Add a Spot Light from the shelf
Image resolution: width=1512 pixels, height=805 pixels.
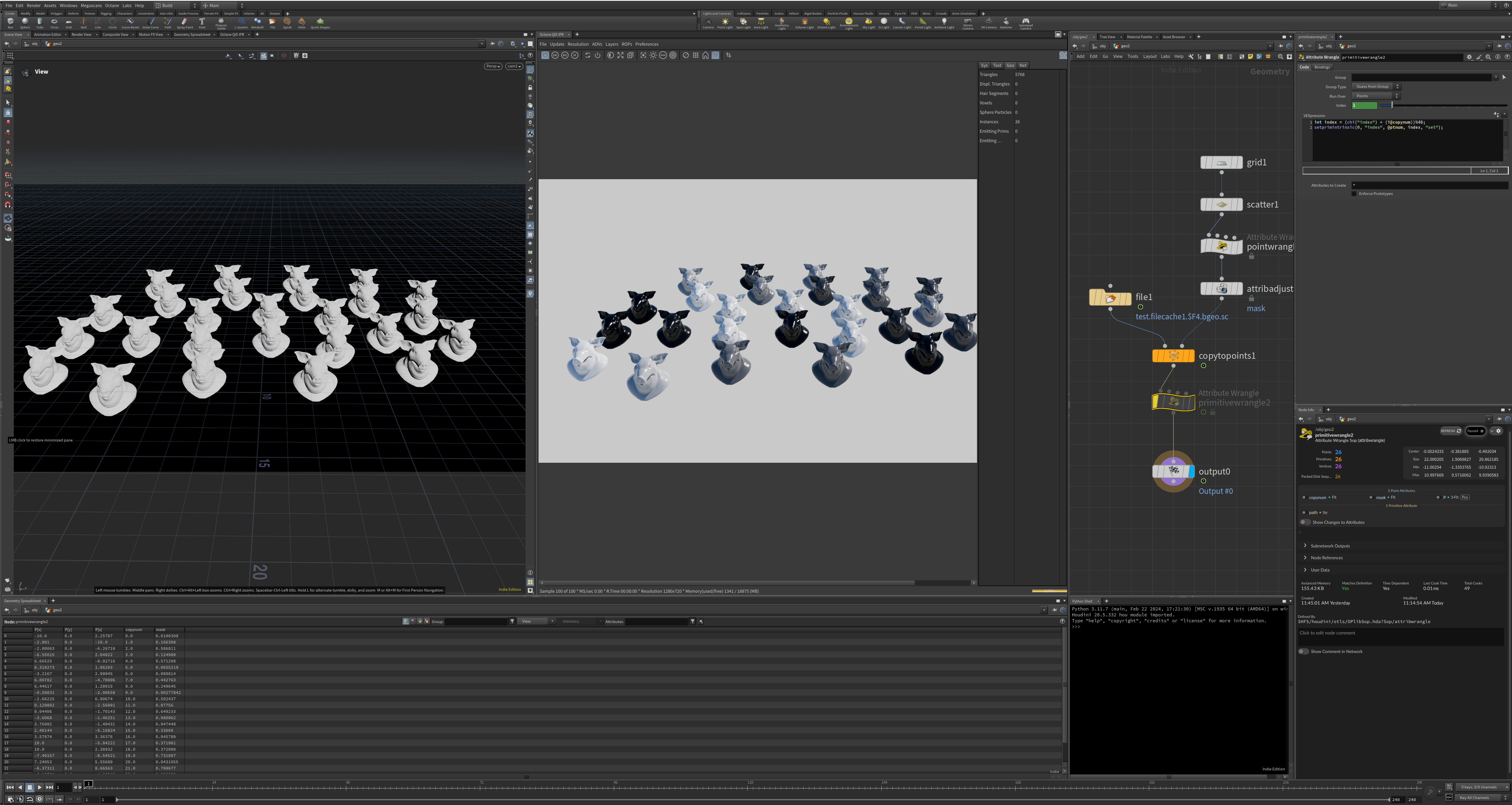pos(743,23)
